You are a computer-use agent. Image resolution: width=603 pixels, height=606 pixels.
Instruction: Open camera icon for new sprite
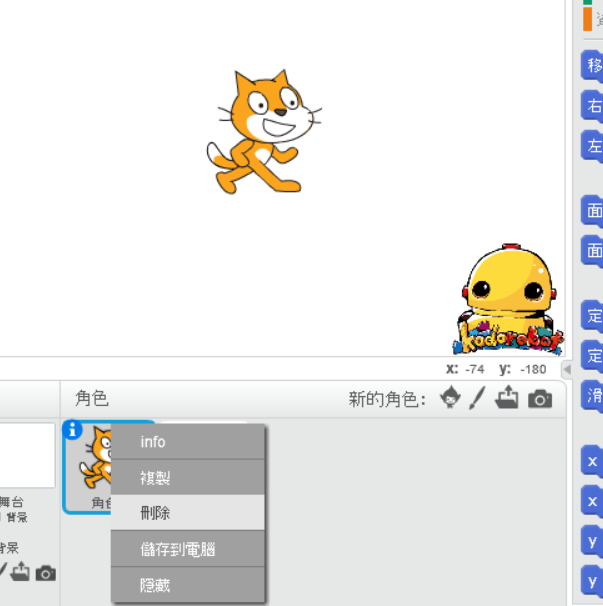pyautogui.click(x=540, y=399)
